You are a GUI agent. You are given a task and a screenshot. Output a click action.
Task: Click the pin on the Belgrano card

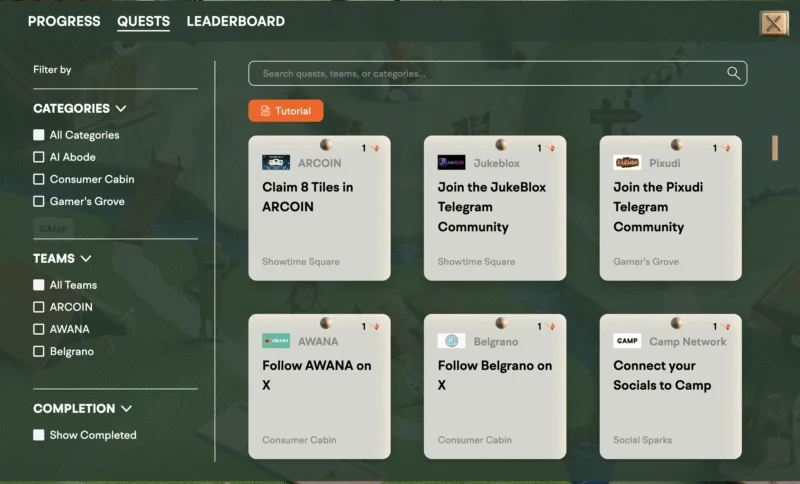pyautogui.click(x=501, y=323)
